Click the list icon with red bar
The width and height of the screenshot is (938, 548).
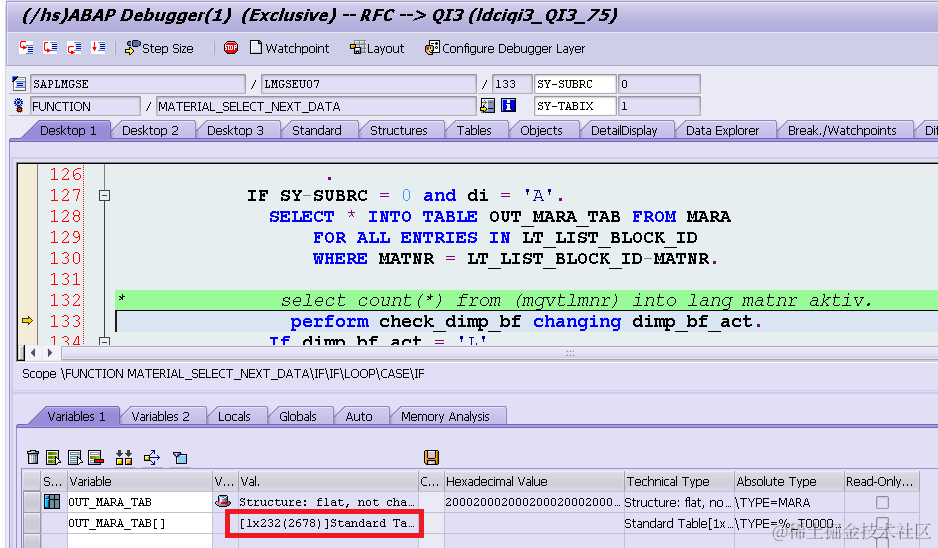96,458
